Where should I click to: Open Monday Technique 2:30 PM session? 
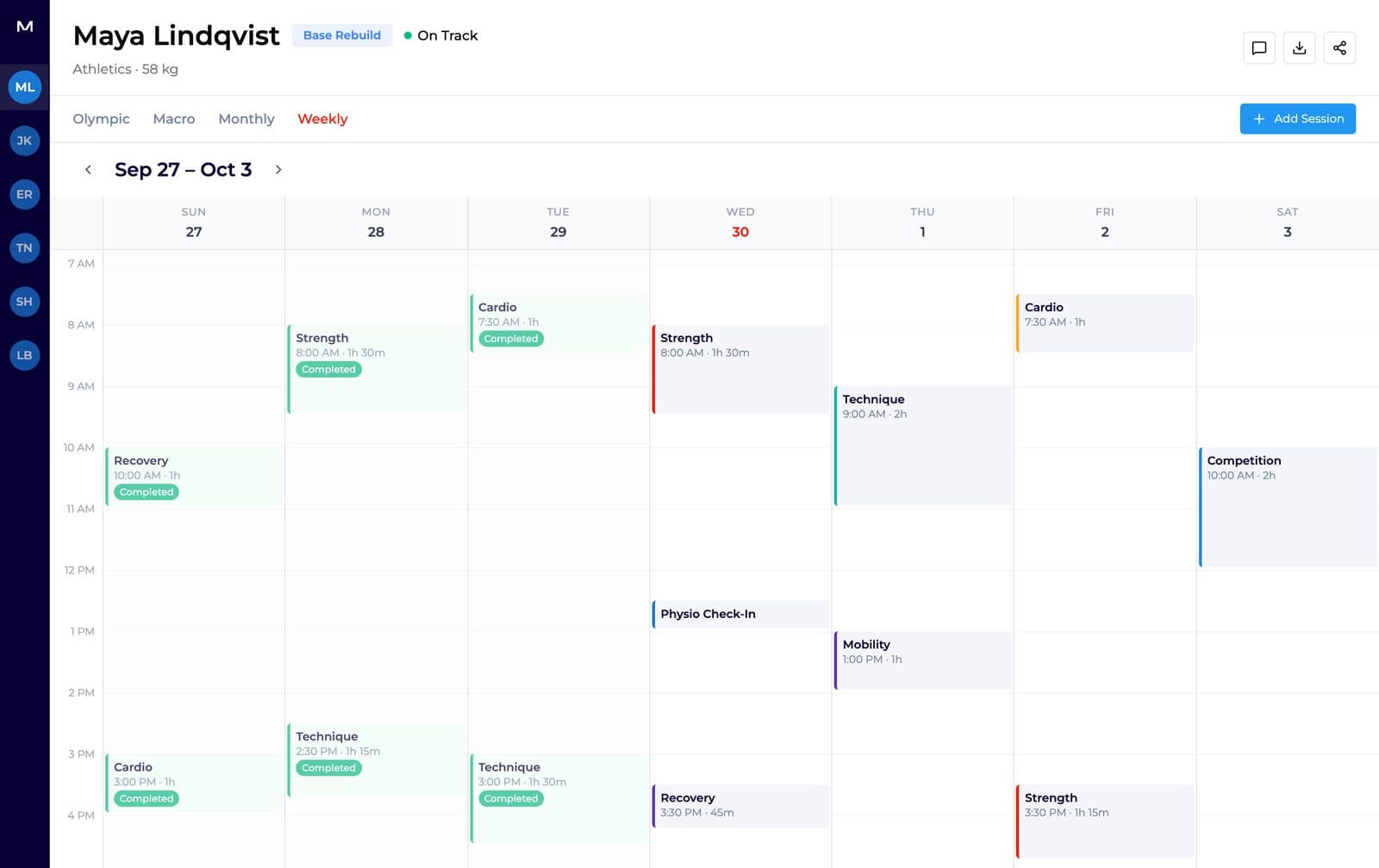click(377, 760)
